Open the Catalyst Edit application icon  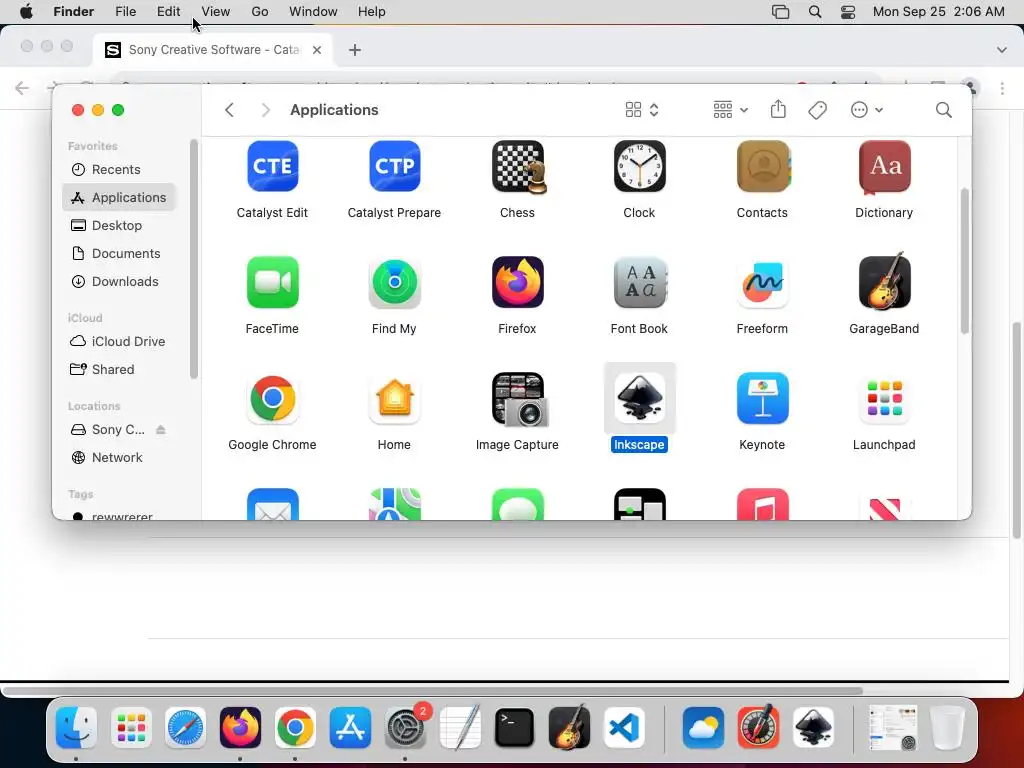pos(272,166)
